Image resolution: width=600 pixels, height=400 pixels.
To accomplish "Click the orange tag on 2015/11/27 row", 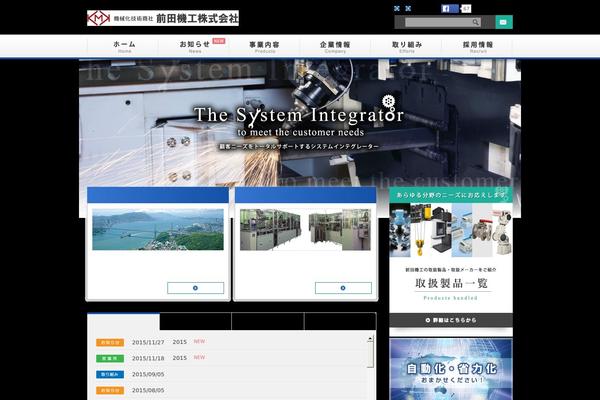I will pyautogui.click(x=110, y=343).
